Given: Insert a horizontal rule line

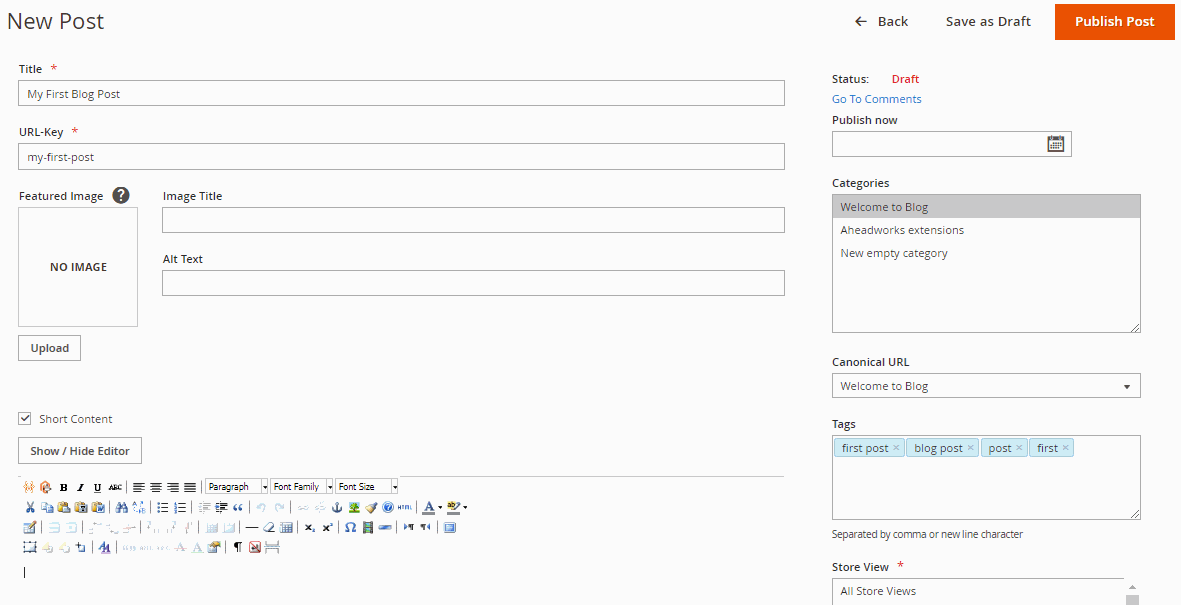Looking at the screenshot, I should pos(252,527).
